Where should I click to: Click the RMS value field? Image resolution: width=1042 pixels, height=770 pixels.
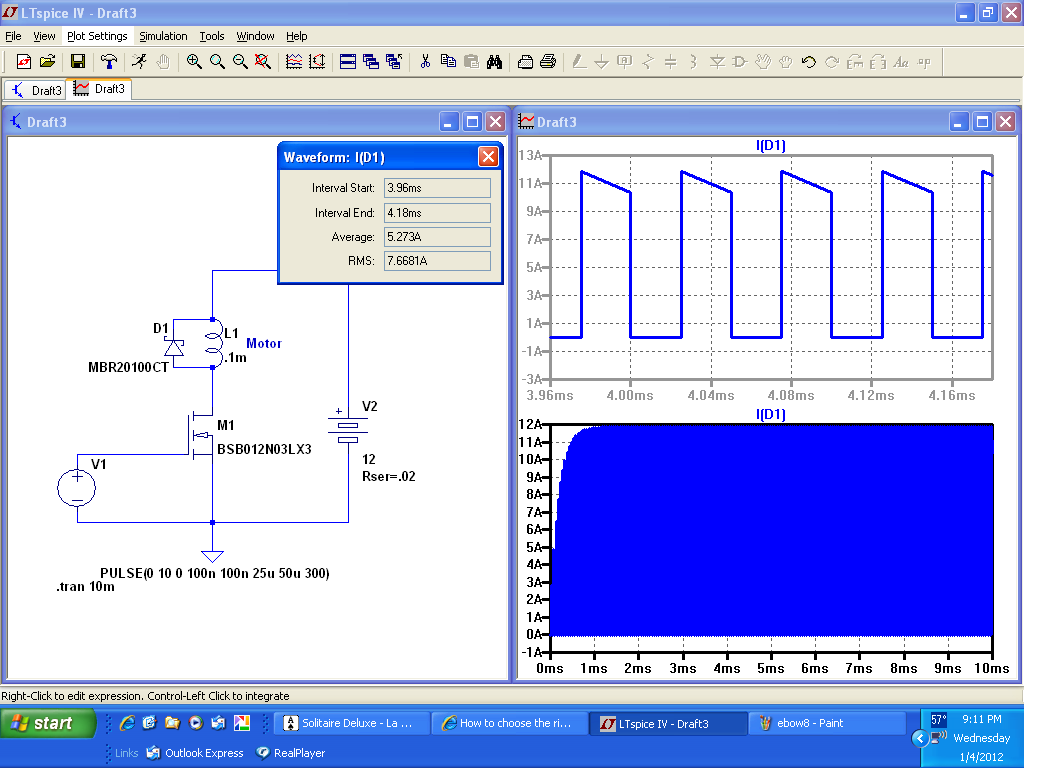[437, 260]
